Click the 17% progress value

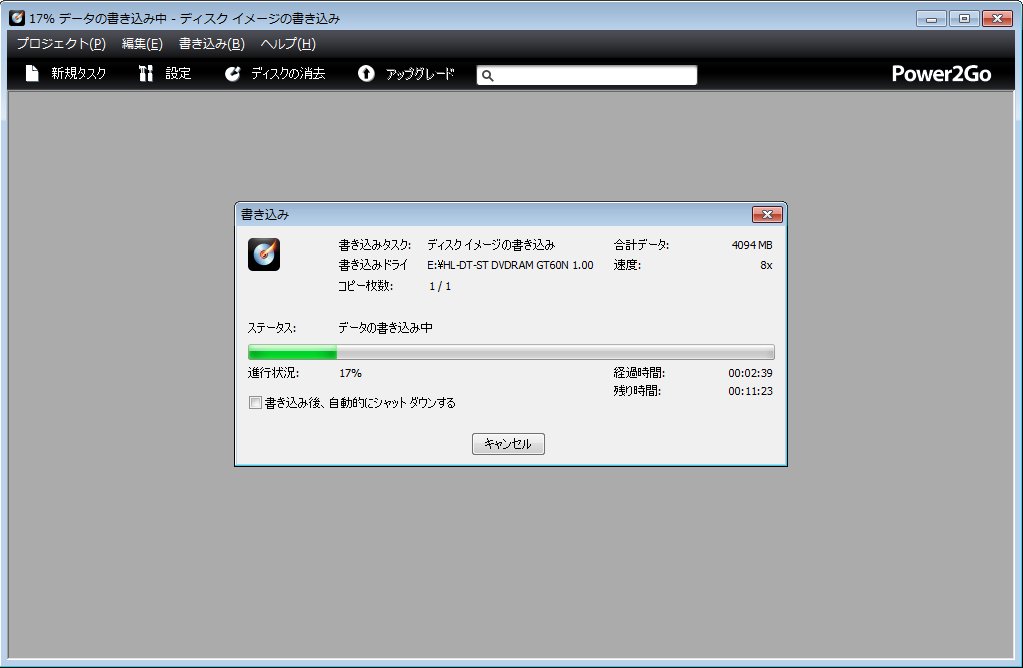point(350,373)
